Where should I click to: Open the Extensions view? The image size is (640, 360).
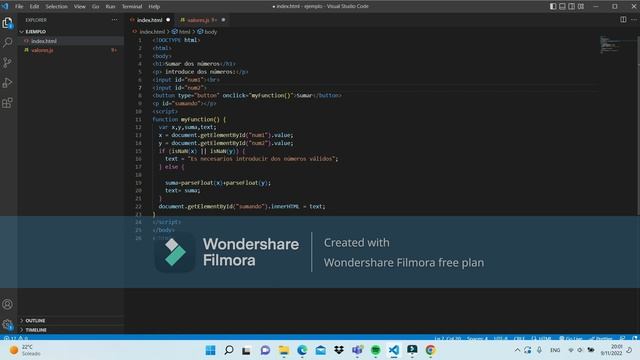(7, 103)
